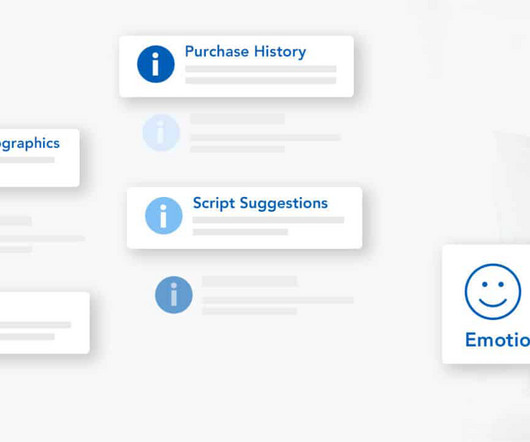Click the faded title placeholder beside pale info icon

pyautogui.click(x=237, y=119)
